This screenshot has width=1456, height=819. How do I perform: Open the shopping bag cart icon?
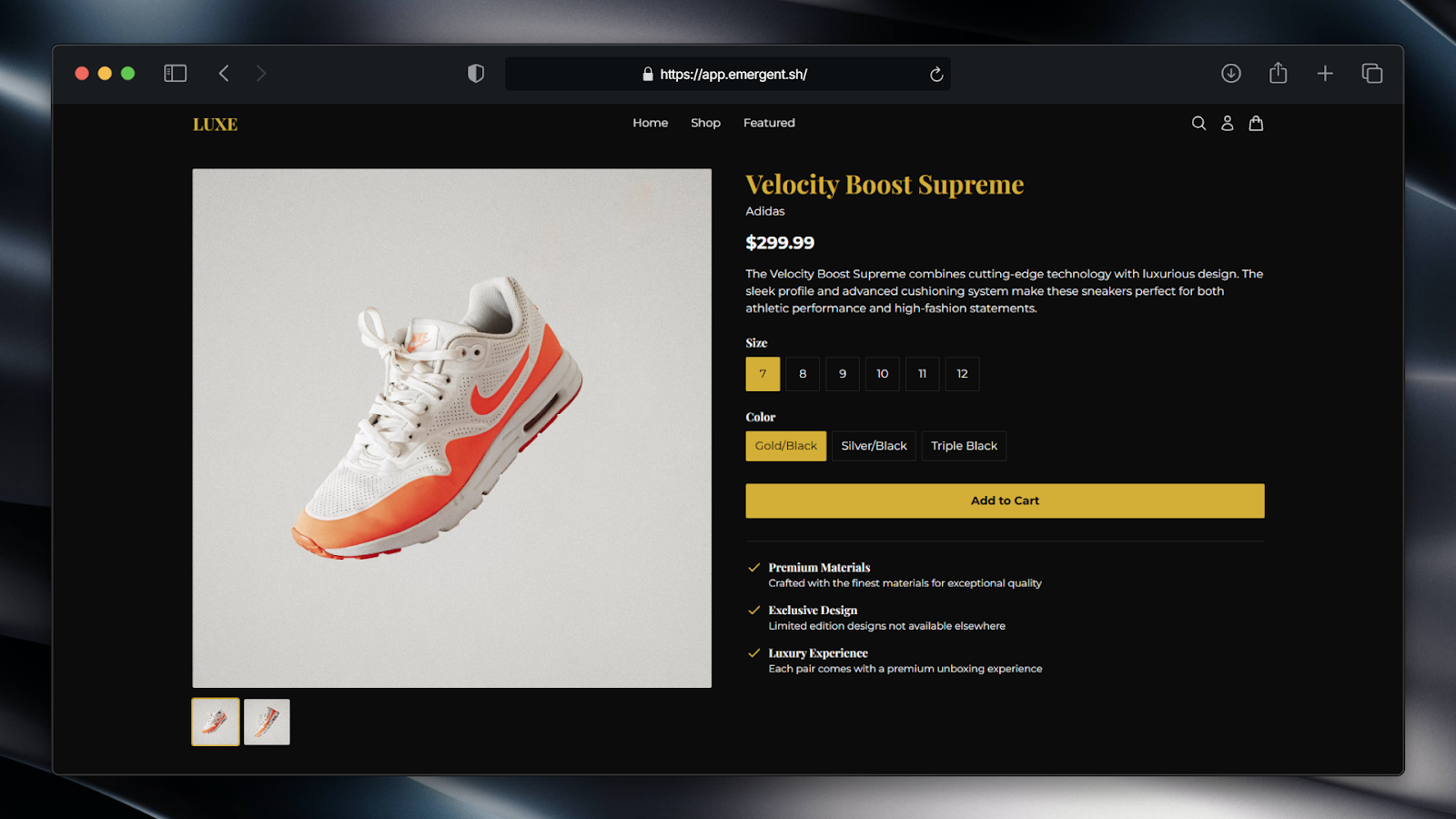pyautogui.click(x=1256, y=124)
